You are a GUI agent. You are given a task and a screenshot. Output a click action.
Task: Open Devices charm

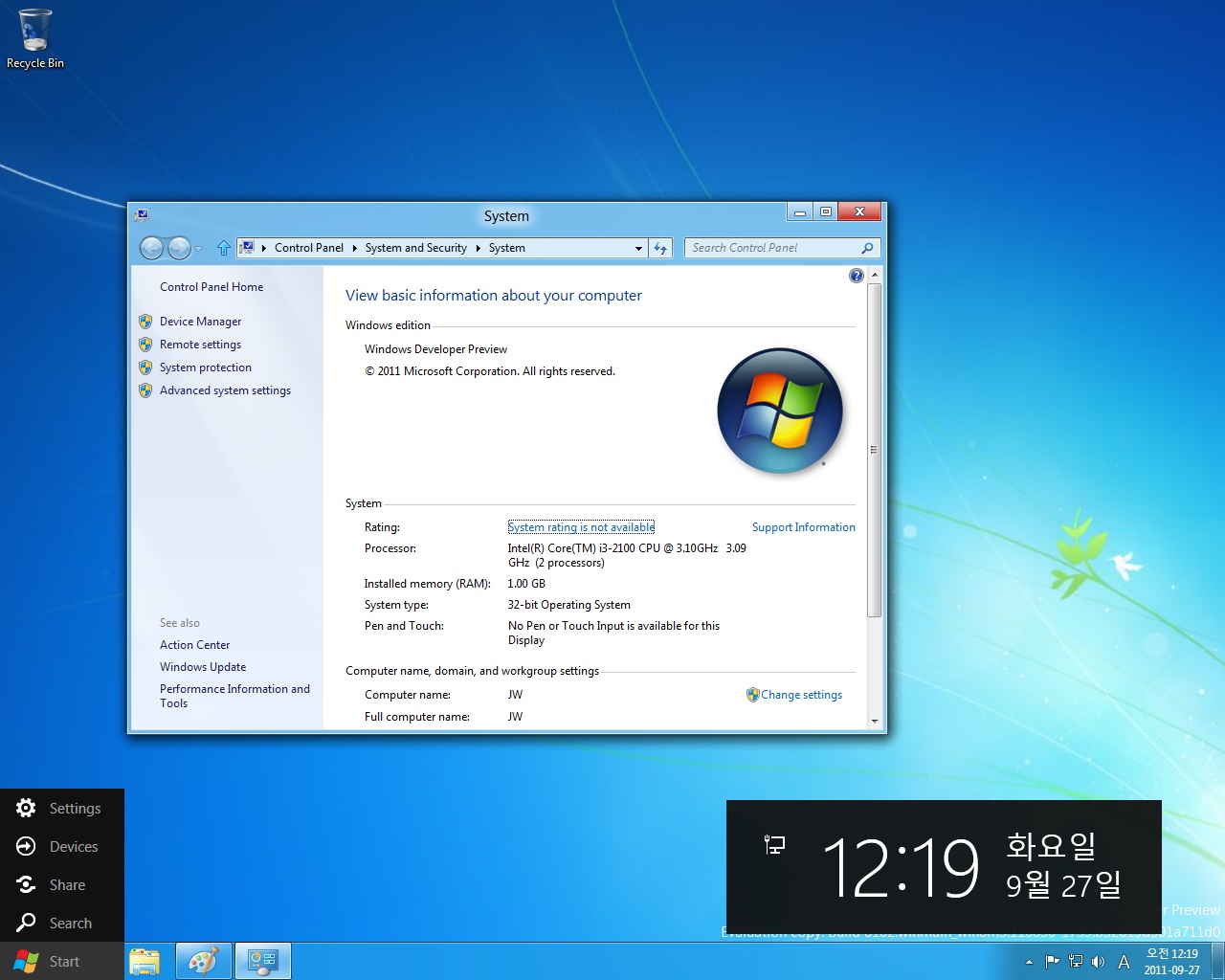pyautogui.click(x=62, y=847)
